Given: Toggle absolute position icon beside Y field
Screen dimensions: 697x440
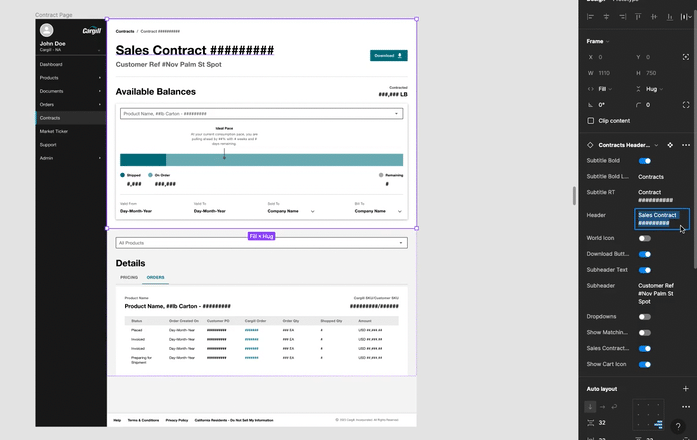Looking at the screenshot, I should tap(686, 57).
